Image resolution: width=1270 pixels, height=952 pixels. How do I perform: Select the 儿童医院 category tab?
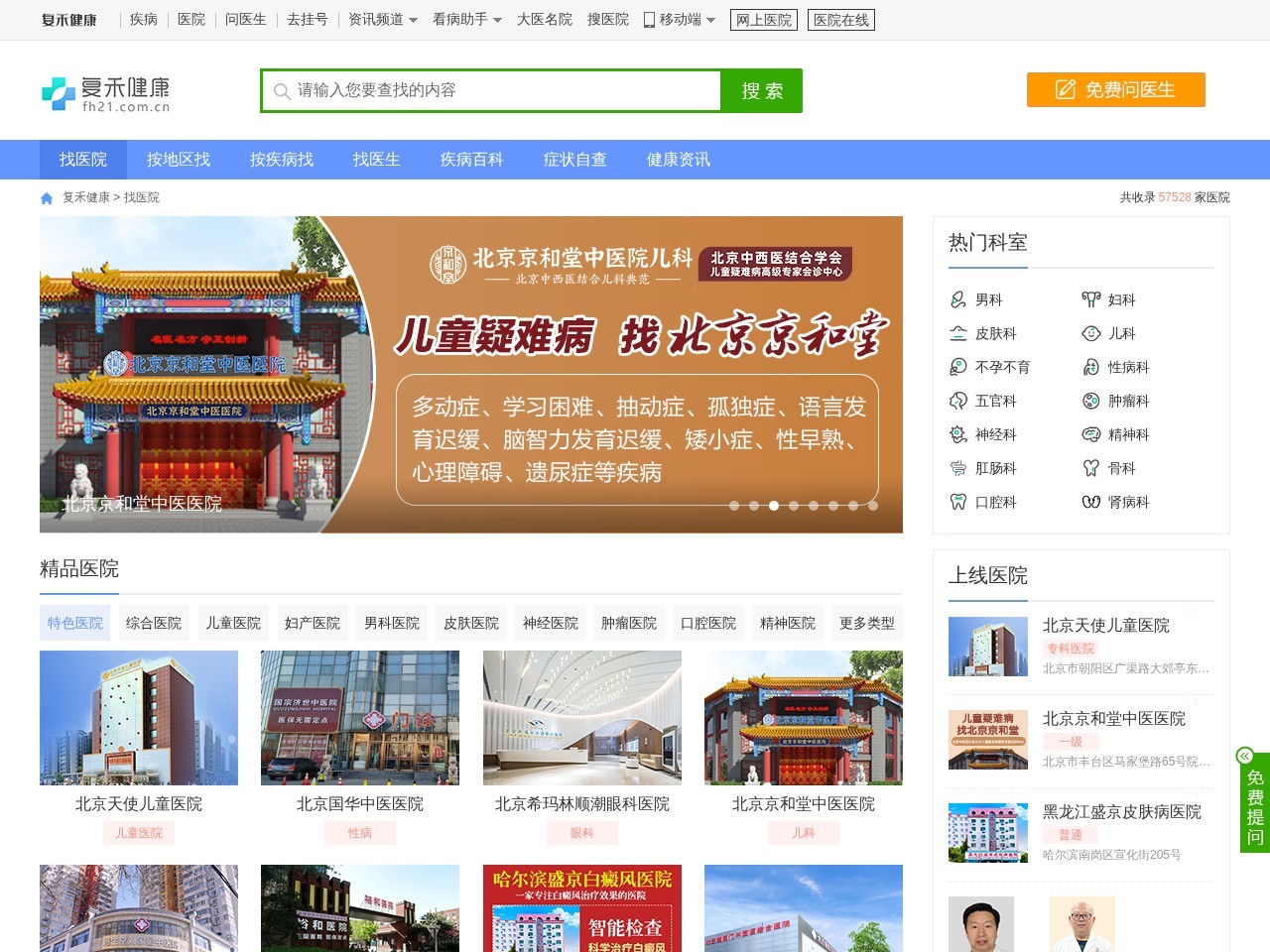(233, 623)
